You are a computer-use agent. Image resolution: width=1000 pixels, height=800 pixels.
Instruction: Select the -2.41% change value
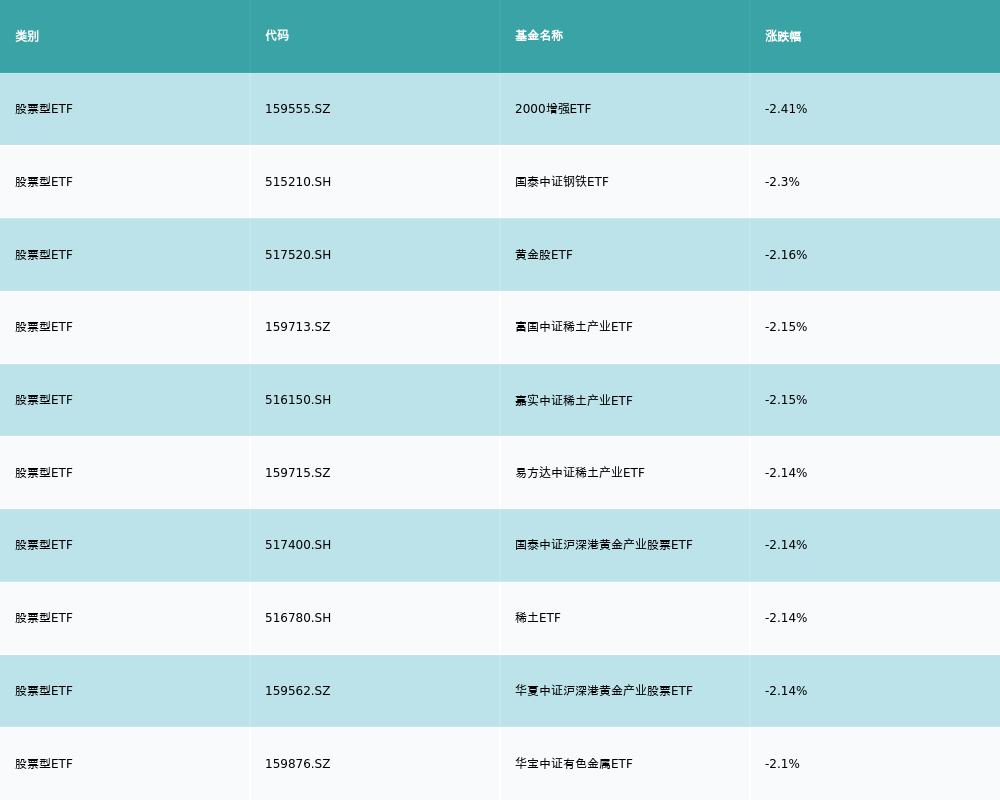coord(786,109)
